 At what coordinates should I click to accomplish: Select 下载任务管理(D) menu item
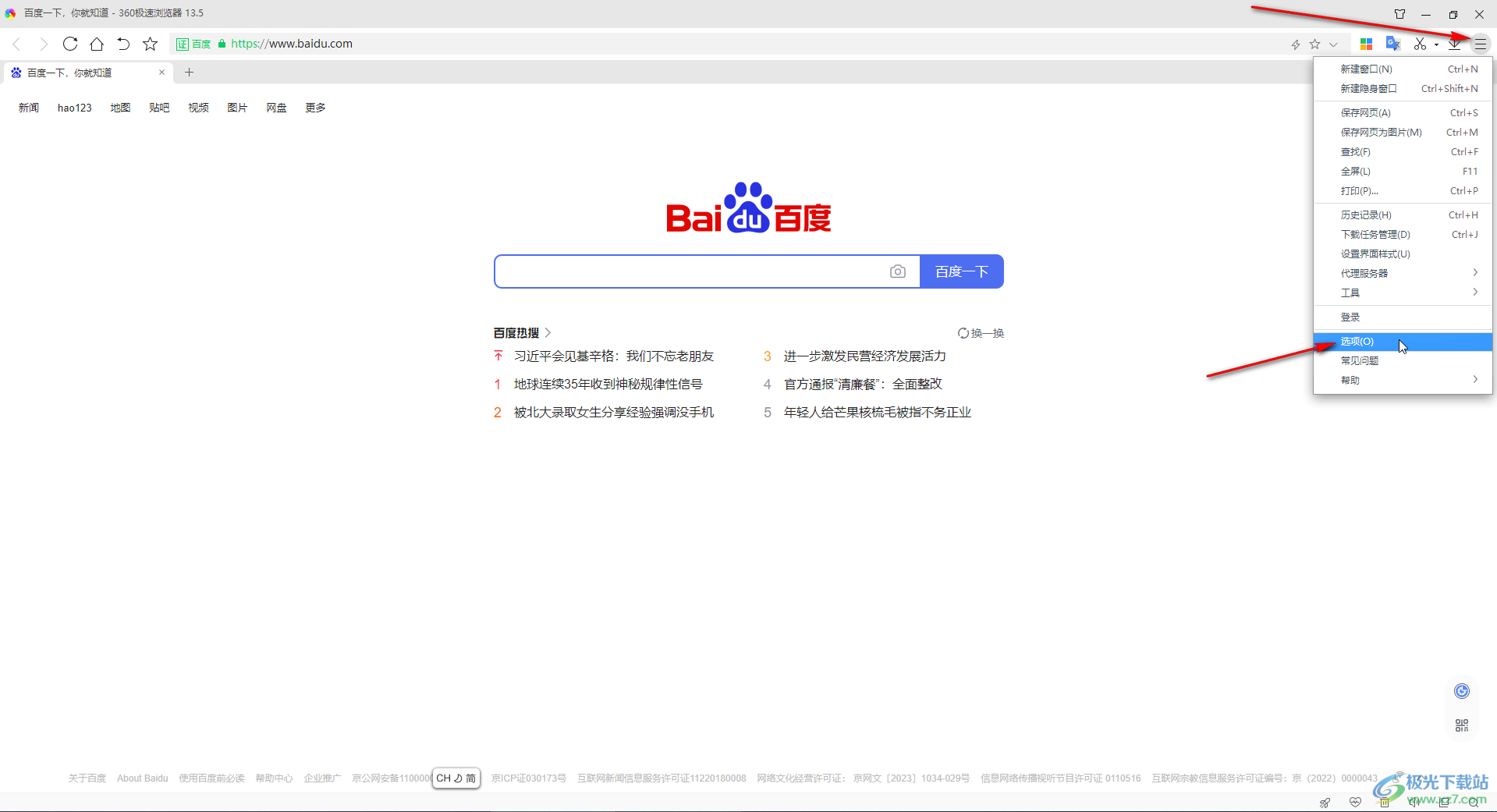pyautogui.click(x=1403, y=235)
